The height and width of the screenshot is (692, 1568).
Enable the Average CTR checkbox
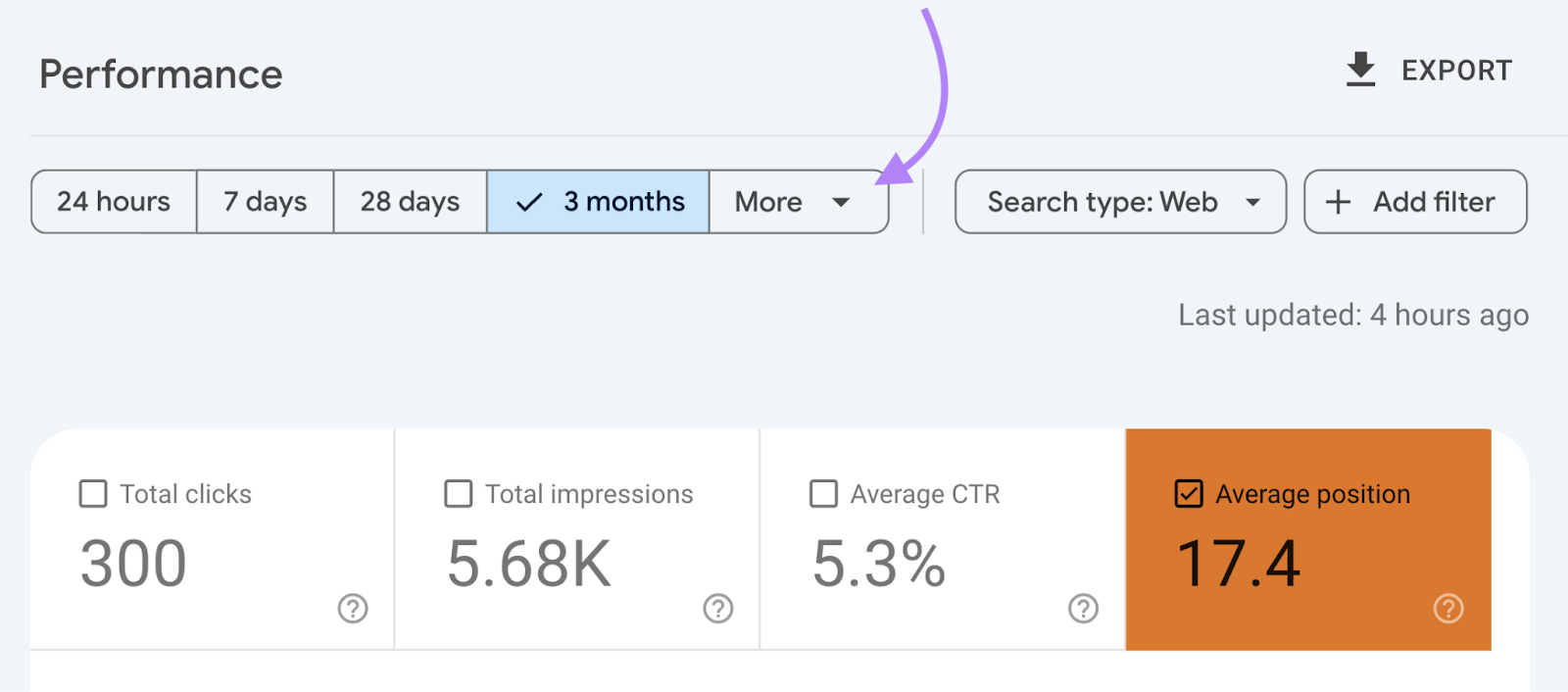[x=823, y=493]
